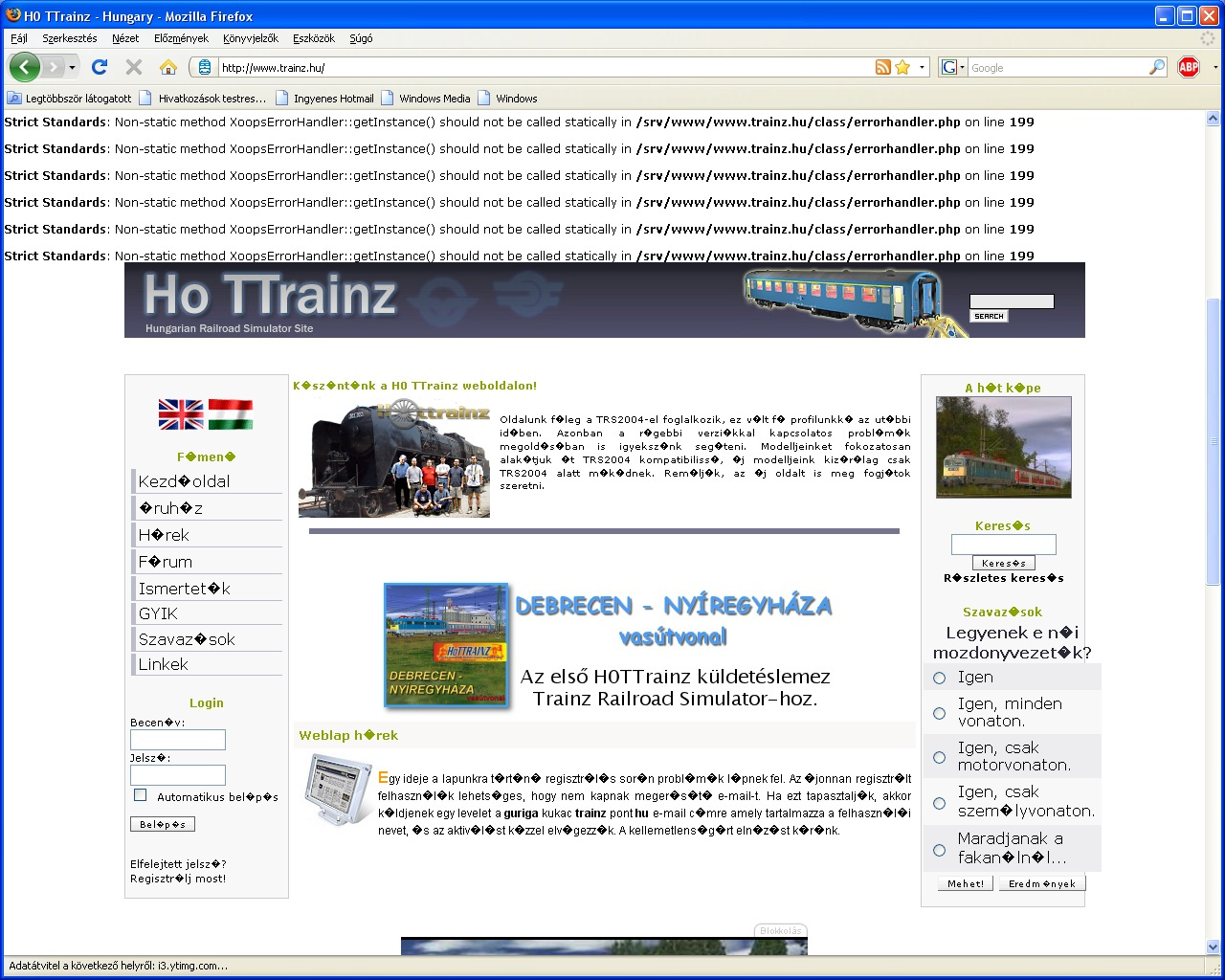This screenshot has width=1225, height=980.
Task: Open the Hírek menu link
Action: [x=164, y=535]
